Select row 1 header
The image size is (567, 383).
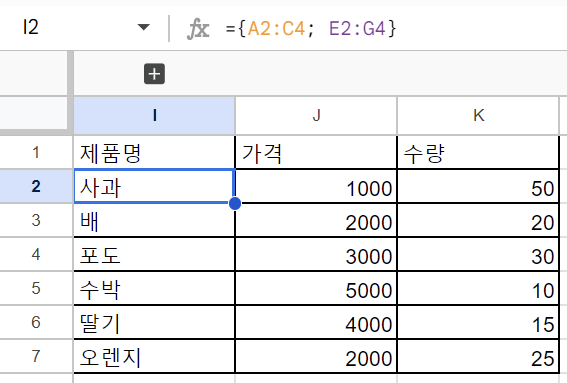(36, 153)
